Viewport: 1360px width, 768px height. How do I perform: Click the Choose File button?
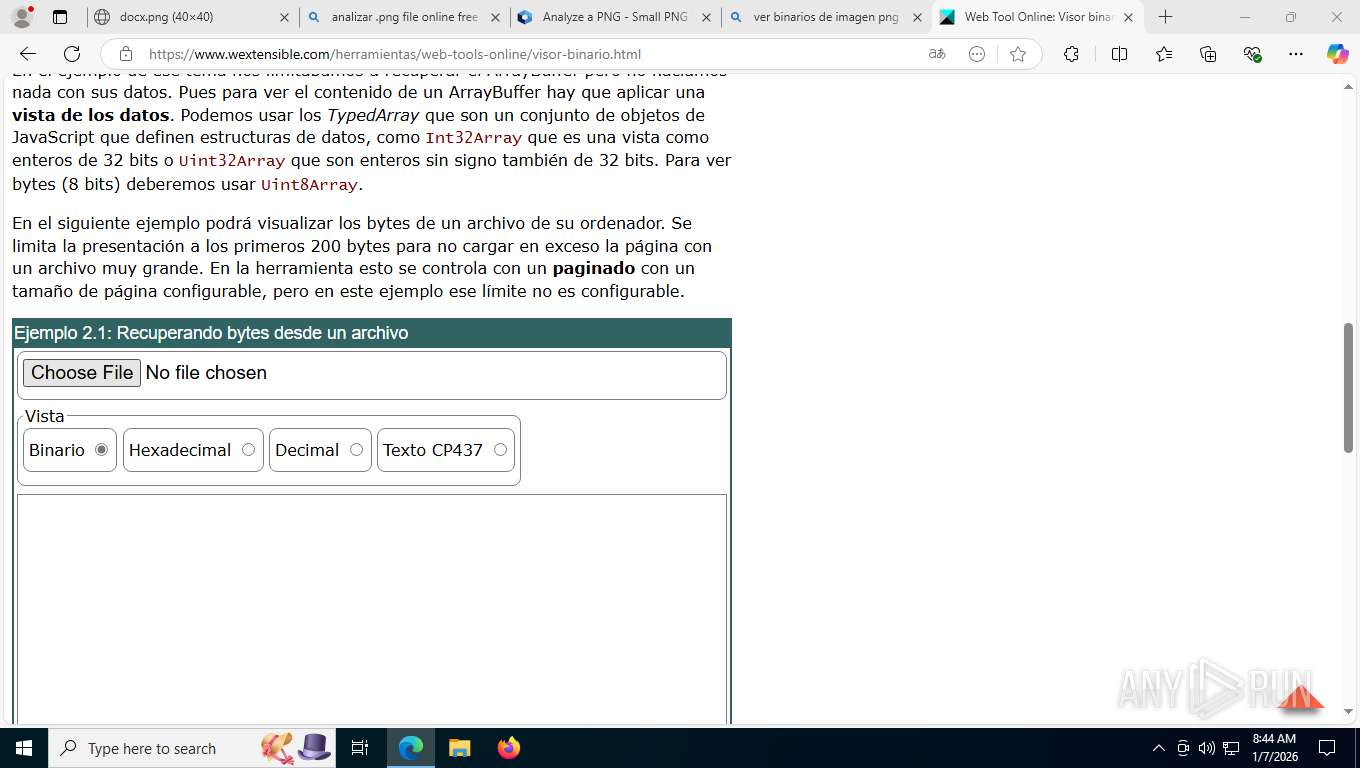(82, 373)
